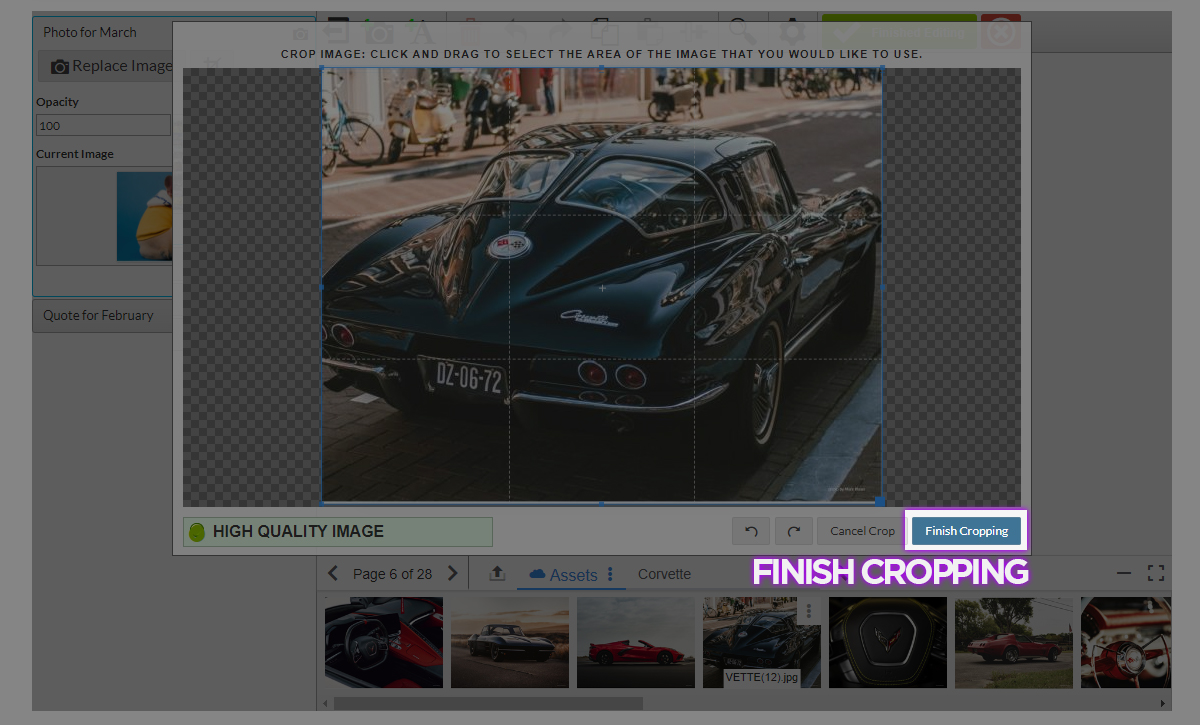1200x725 pixels.
Task: Open the Assets tab options menu
Action: tap(611, 575)
